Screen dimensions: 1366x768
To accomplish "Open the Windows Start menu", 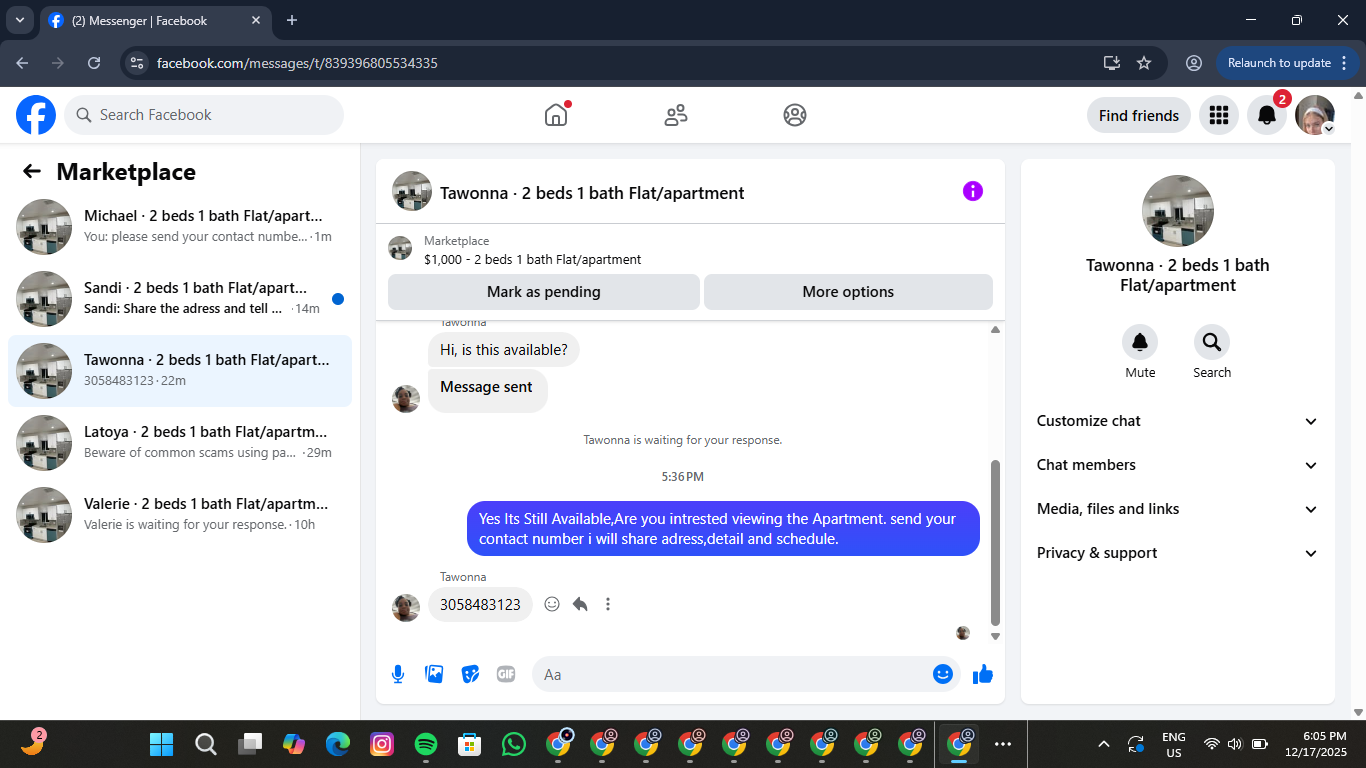I will point(161,744).
